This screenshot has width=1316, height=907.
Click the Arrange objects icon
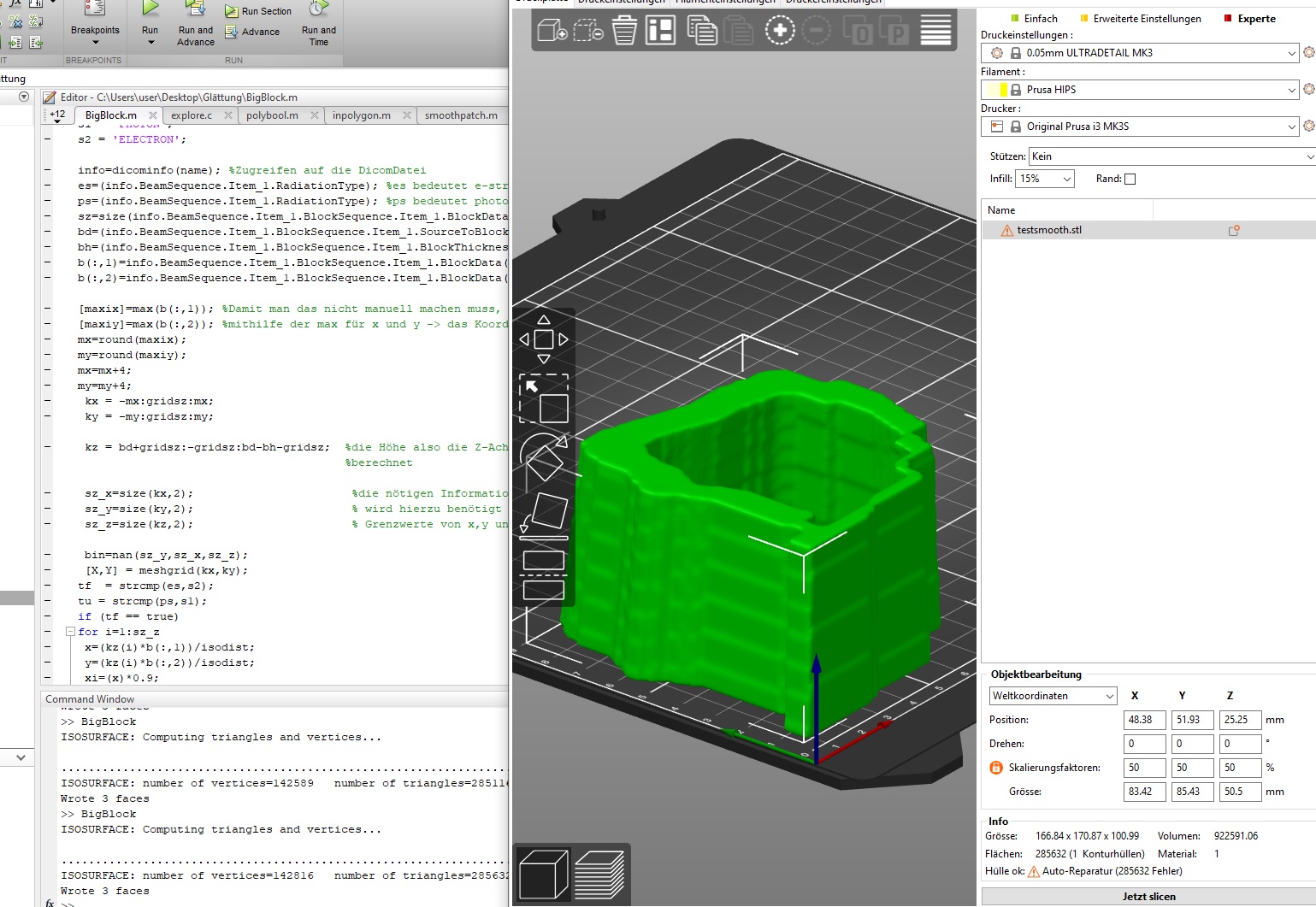(x=660, y=32)
